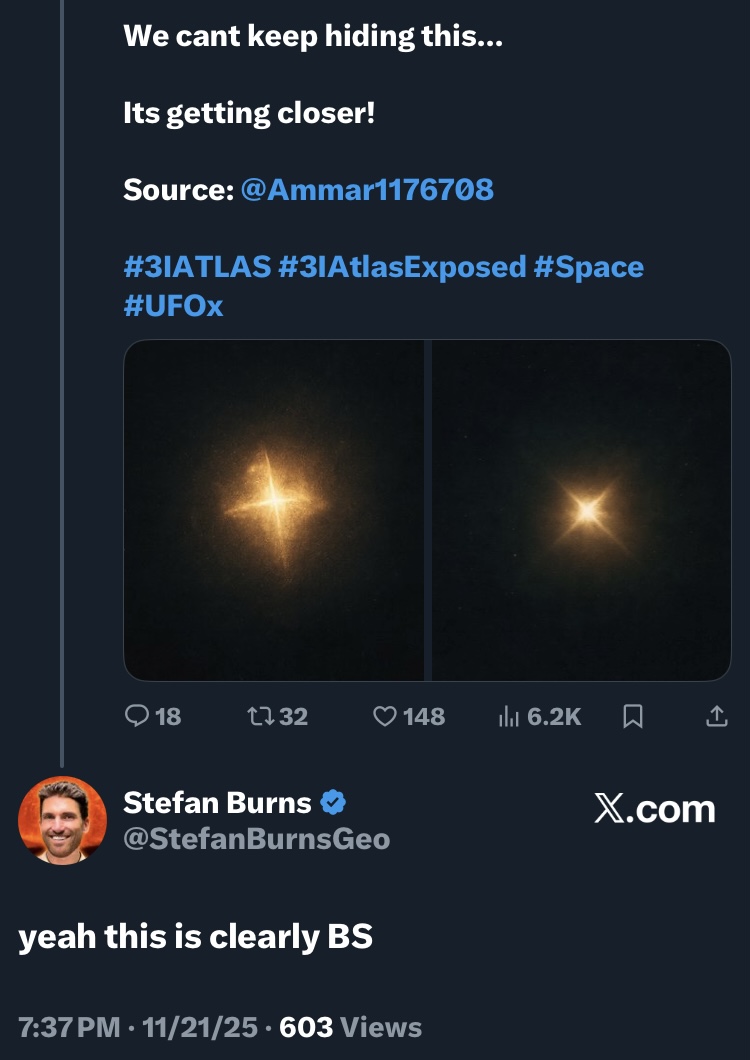This screenshot has height=1060, width=750.
Task: View analytics bar chart icon
Action: 508,716
